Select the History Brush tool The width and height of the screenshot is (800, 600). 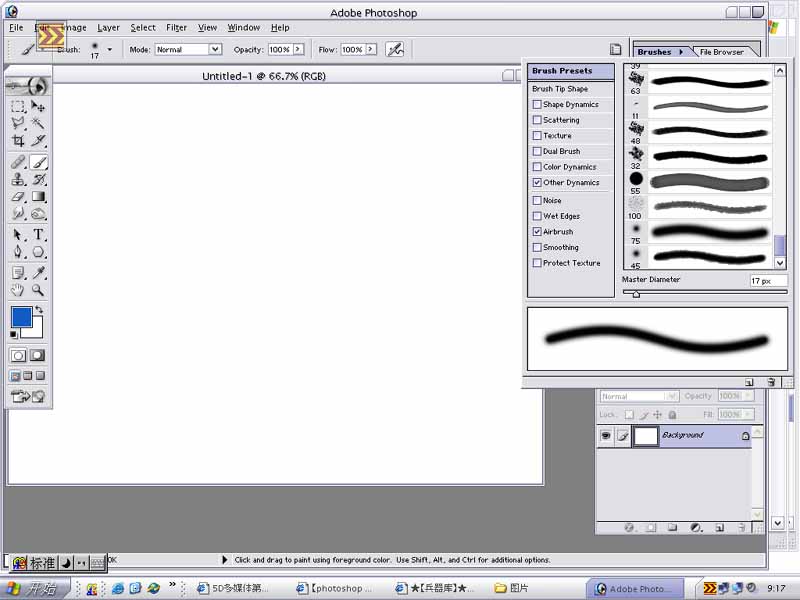38,180
